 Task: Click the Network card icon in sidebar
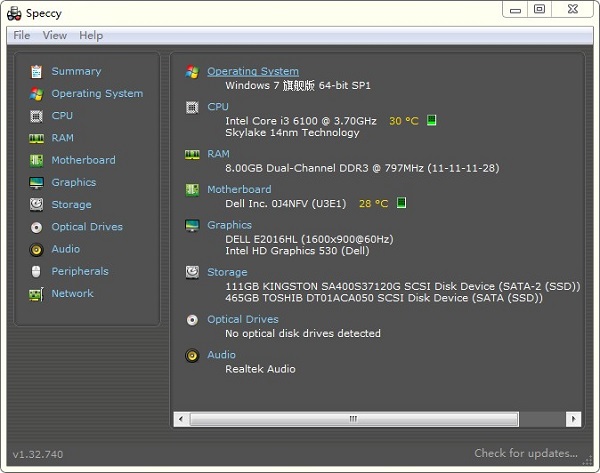36,294
